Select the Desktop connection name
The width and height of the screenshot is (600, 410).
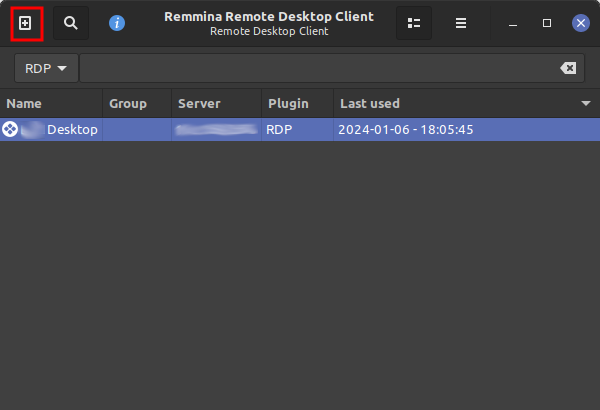point(72,129)
